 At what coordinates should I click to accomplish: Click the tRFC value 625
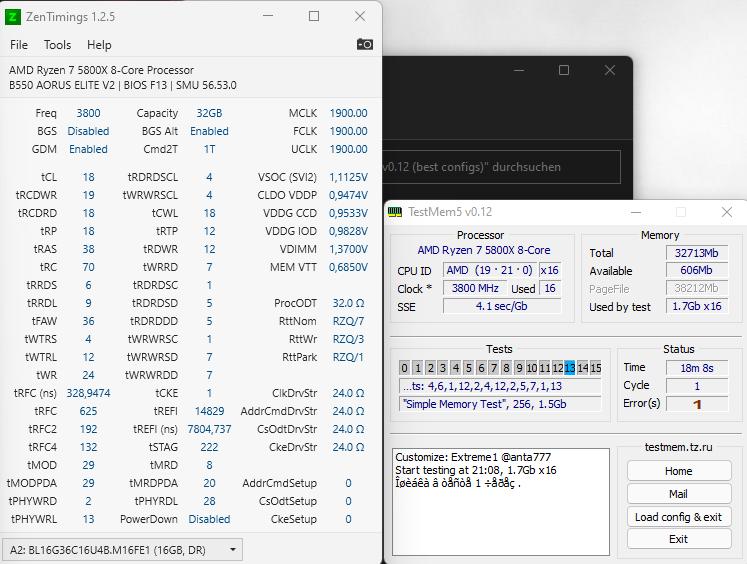coord(88,411)
